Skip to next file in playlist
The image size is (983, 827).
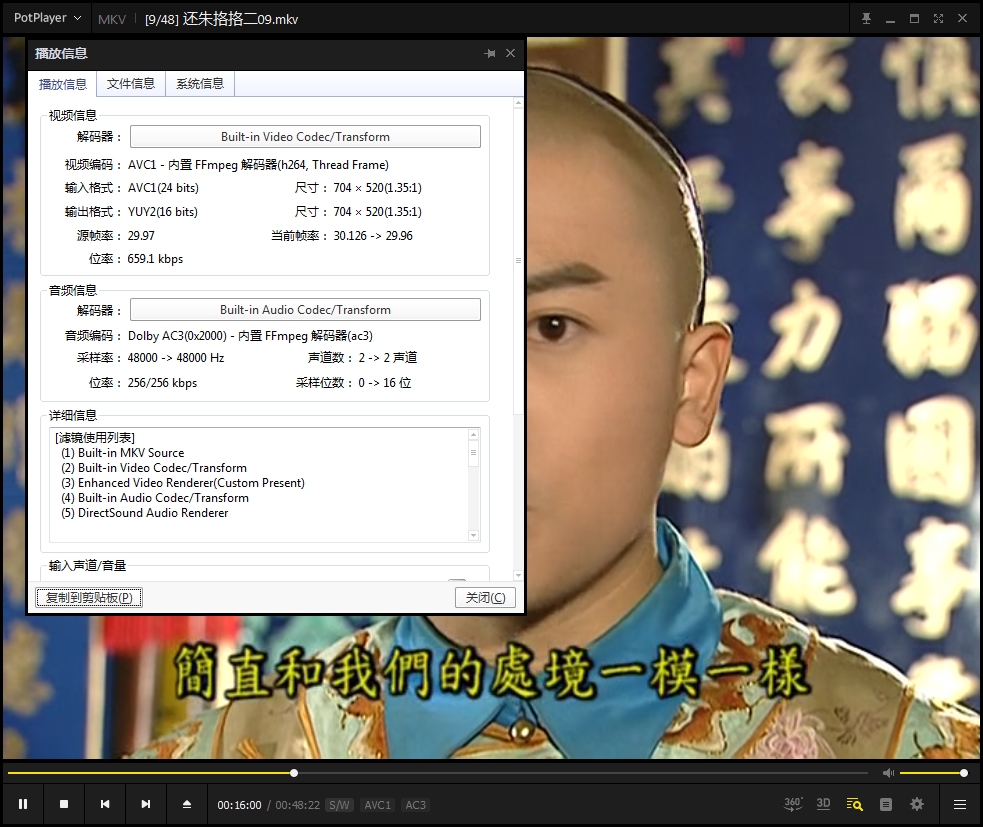coord(145,804)
